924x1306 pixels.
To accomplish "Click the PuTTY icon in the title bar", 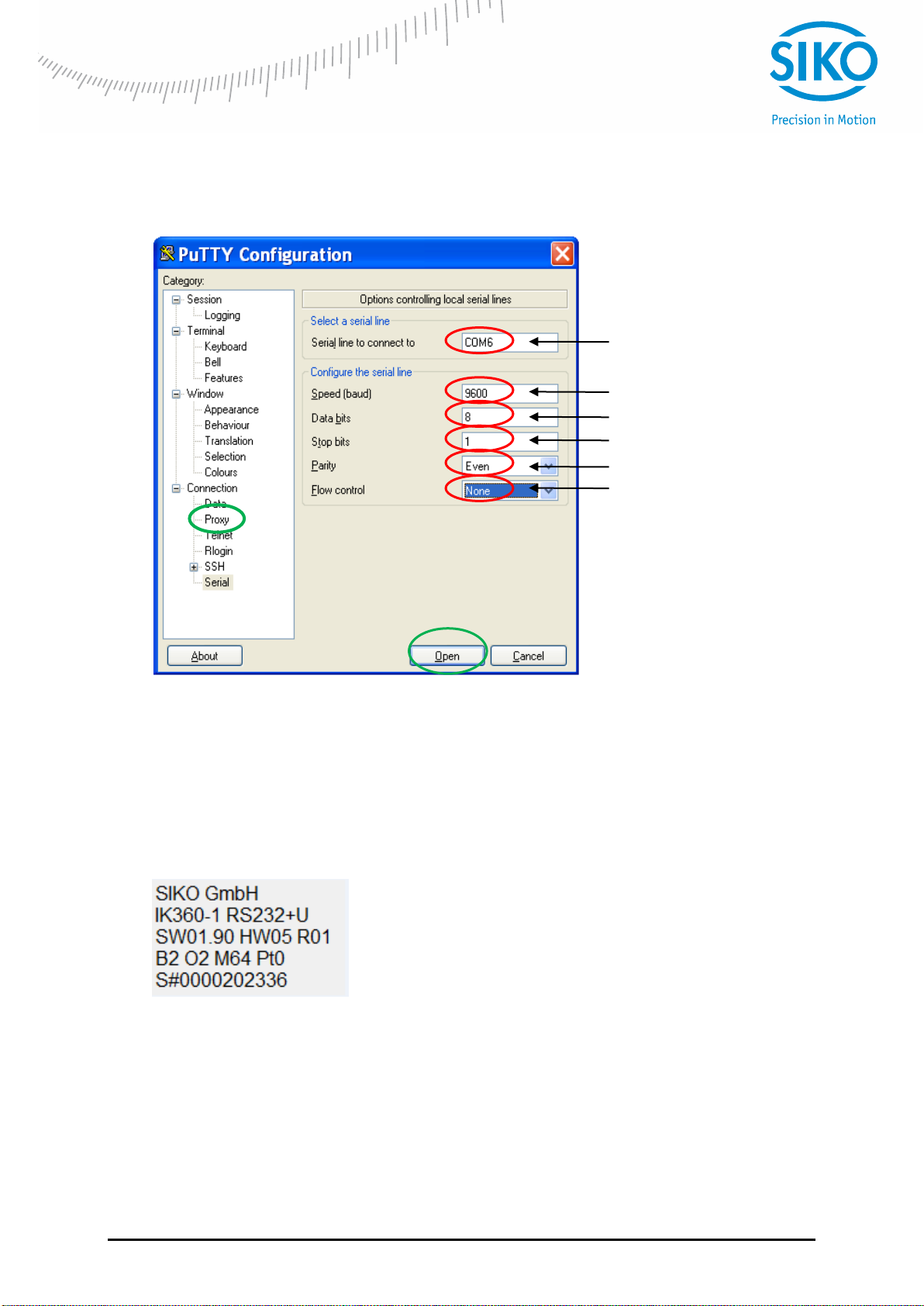I will point(167,253).
